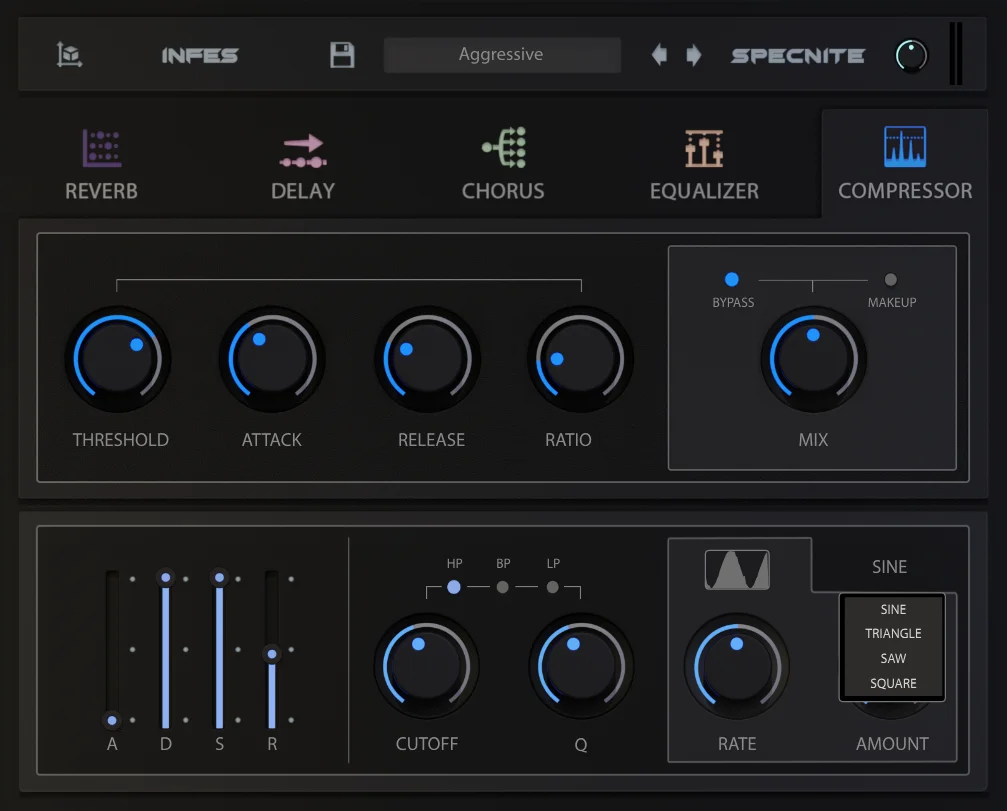Click the envelope D slider handle

166,577
